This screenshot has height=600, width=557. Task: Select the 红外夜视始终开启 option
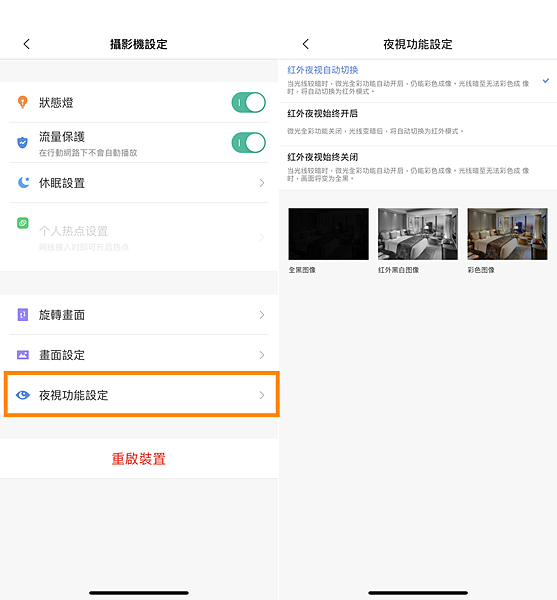coord(418,124)
